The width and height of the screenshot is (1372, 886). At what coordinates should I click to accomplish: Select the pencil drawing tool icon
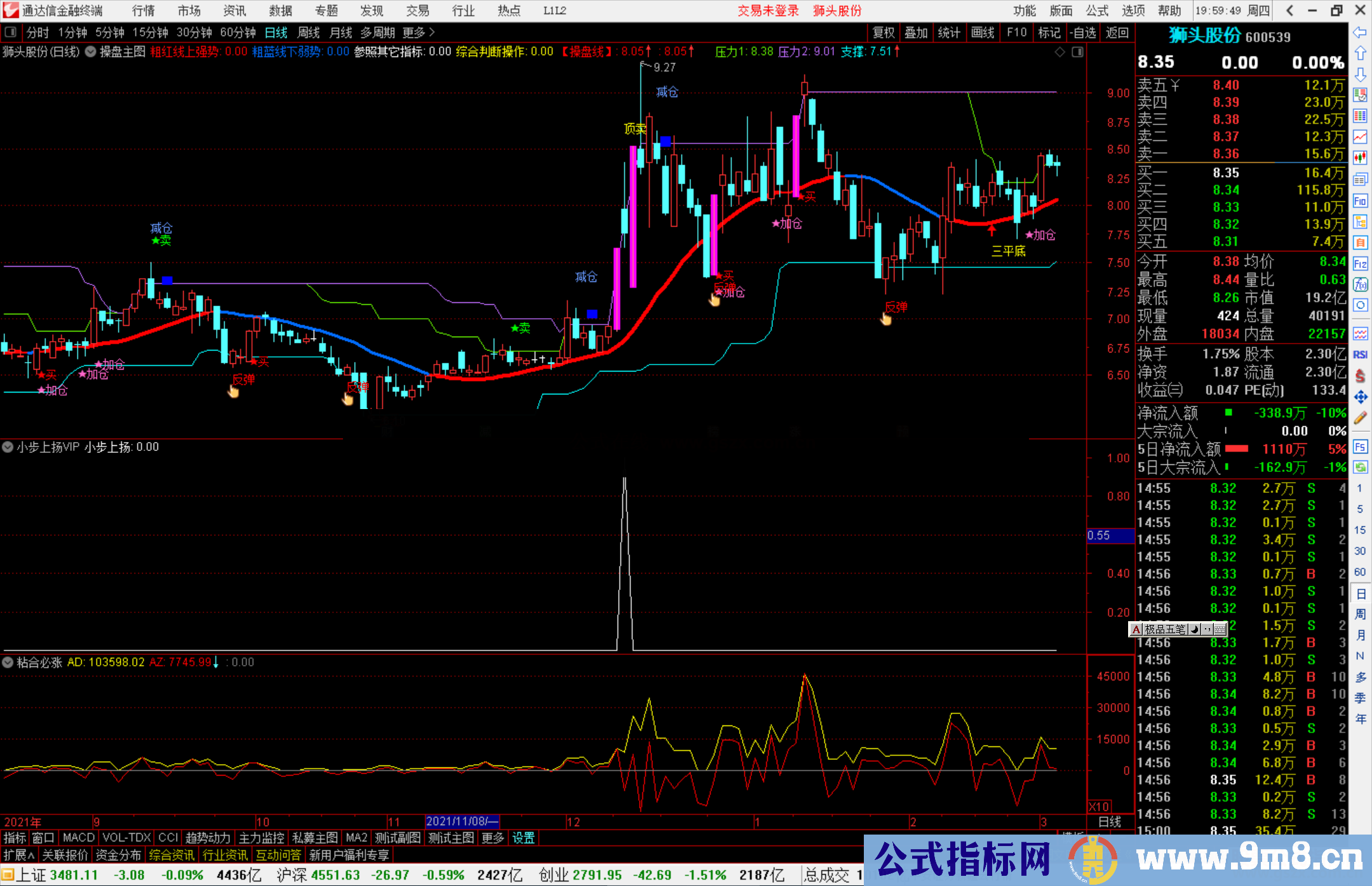pos(1360,418)
